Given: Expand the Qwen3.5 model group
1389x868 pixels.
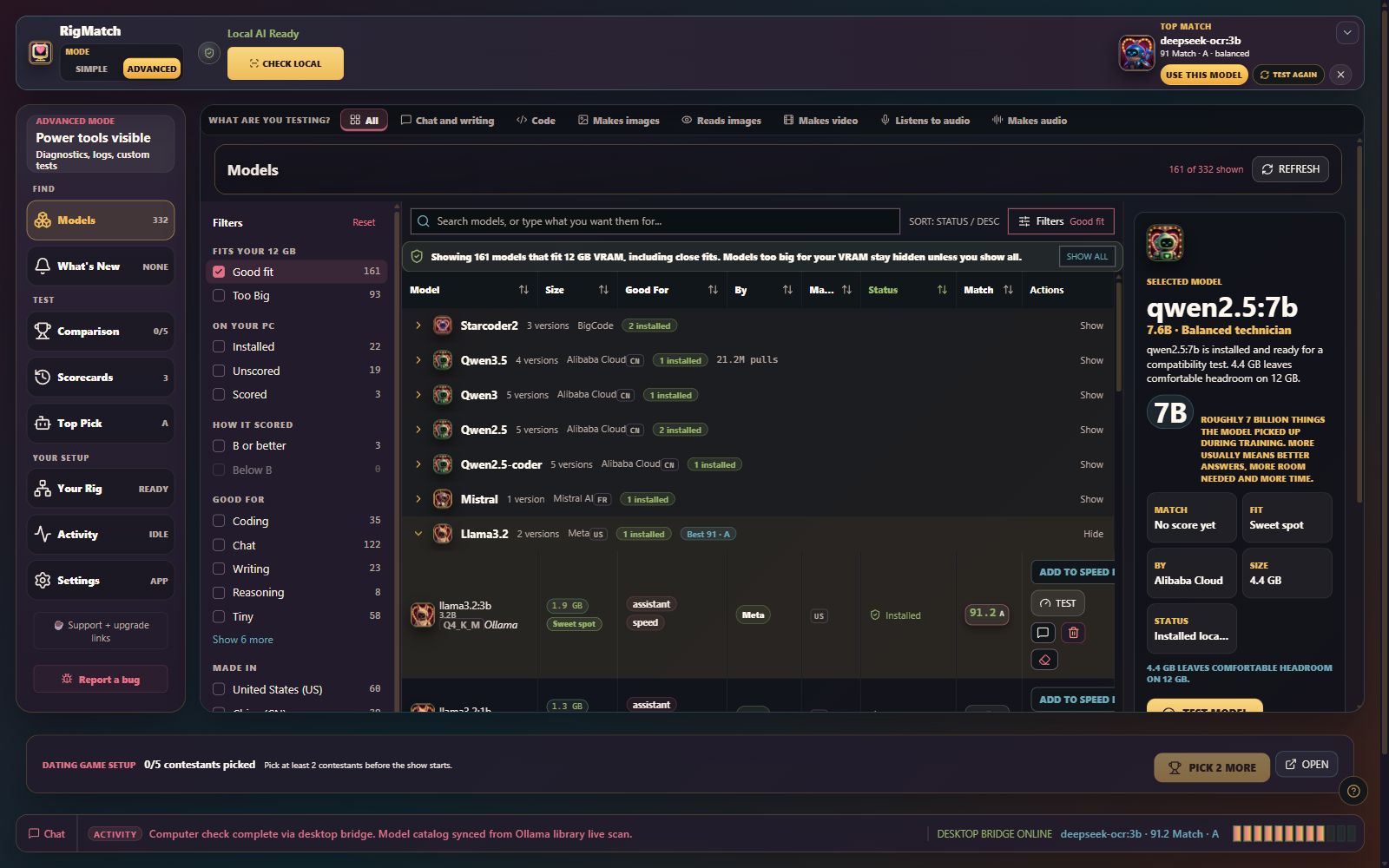Looking at the screenshot, I should [x=418, y=360].
